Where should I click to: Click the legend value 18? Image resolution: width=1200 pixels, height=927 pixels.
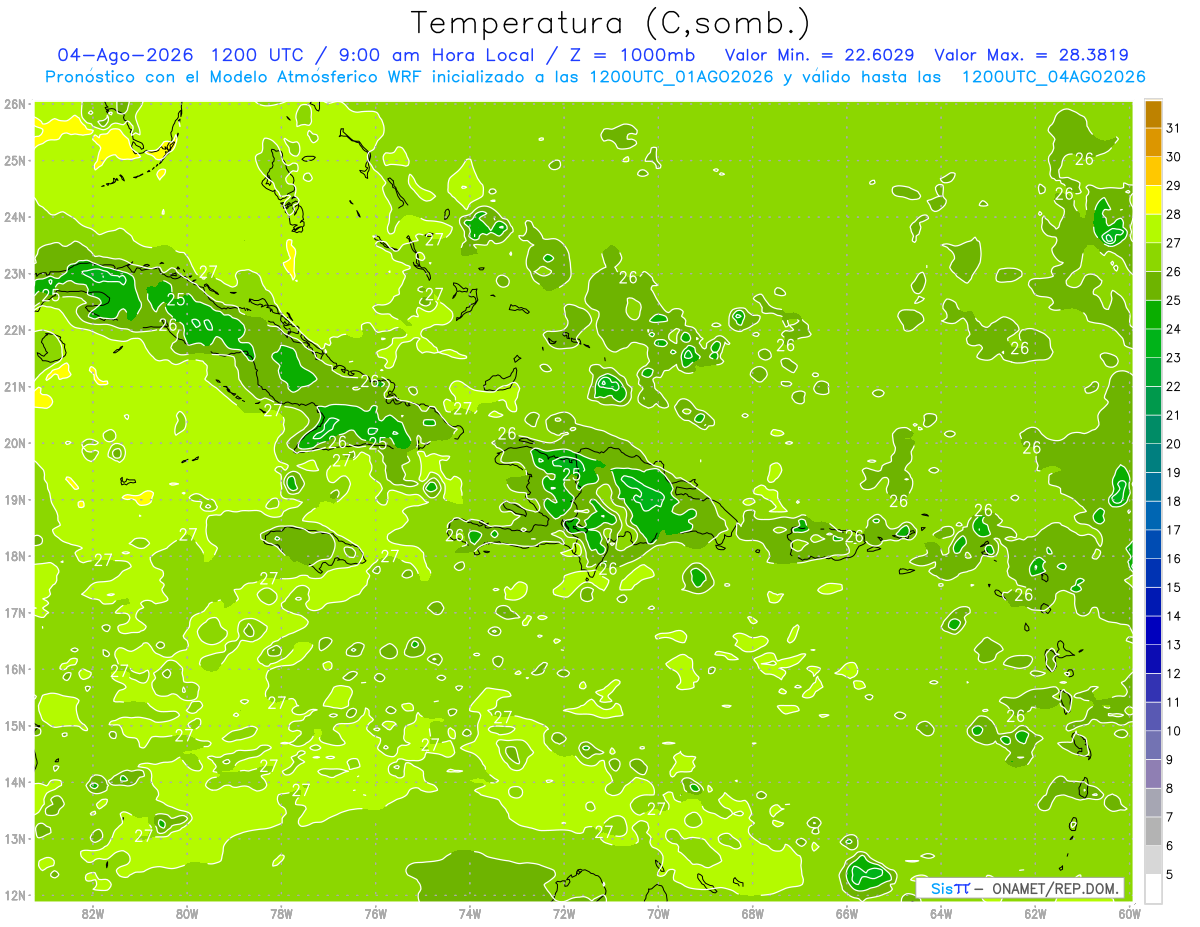point(1174,501)
